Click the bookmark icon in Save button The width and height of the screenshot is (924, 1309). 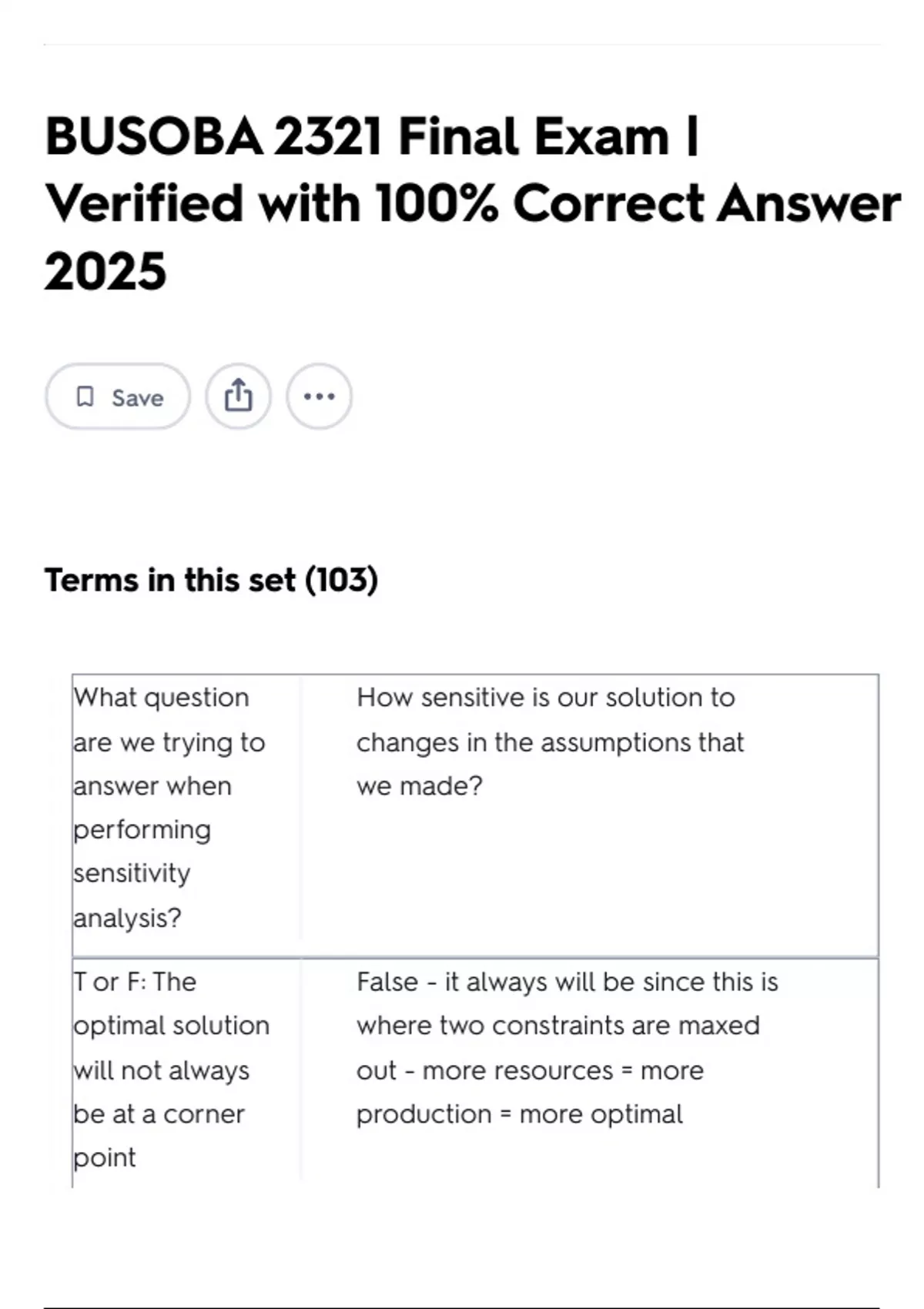85,397
